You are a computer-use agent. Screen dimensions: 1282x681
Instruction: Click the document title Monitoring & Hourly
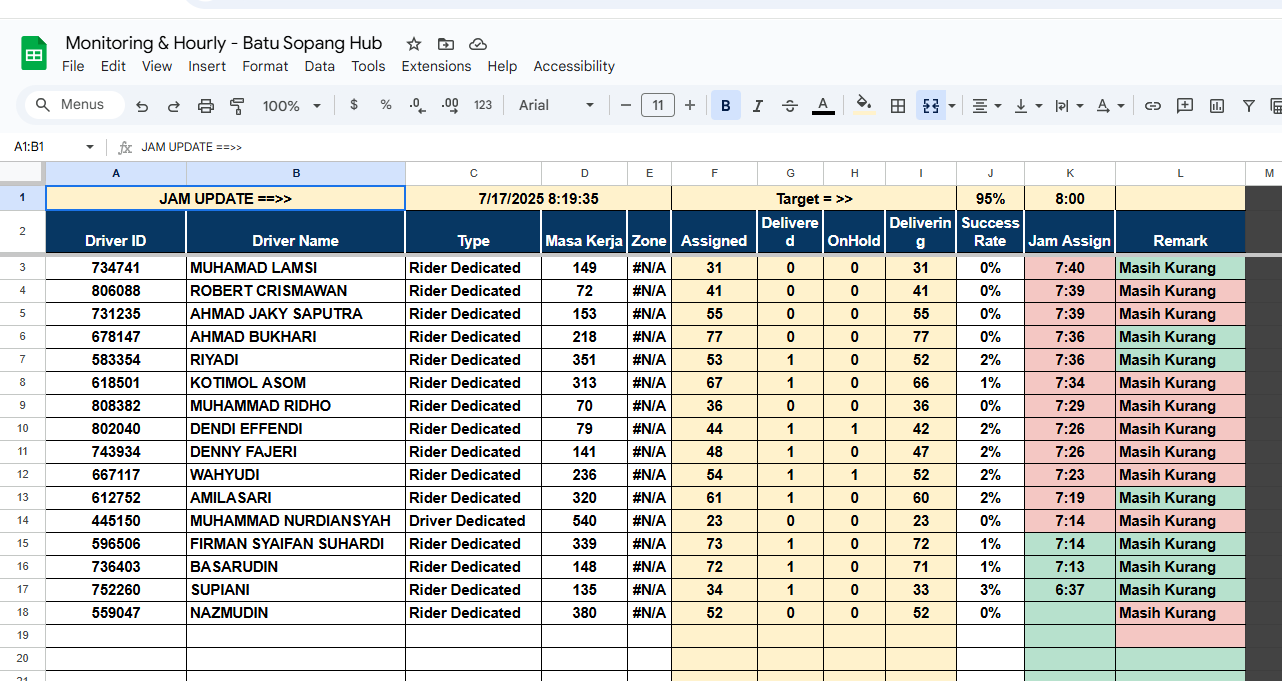click(x=224, y=43)
